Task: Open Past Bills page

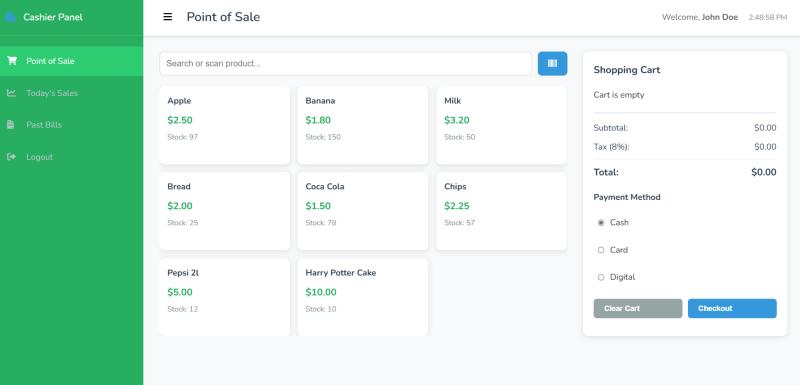Action: (x=71, y=124)
